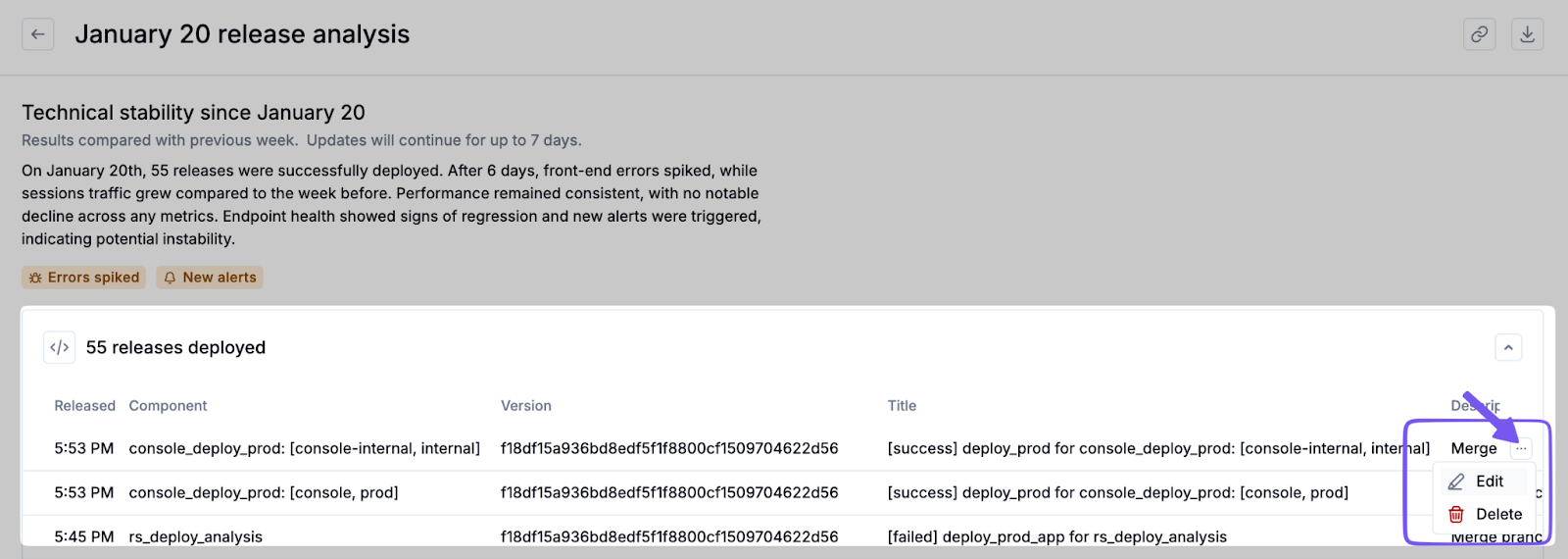Sort by the Component column header
The width and height of the screenshot is (1568, 559).
point(168,406)
